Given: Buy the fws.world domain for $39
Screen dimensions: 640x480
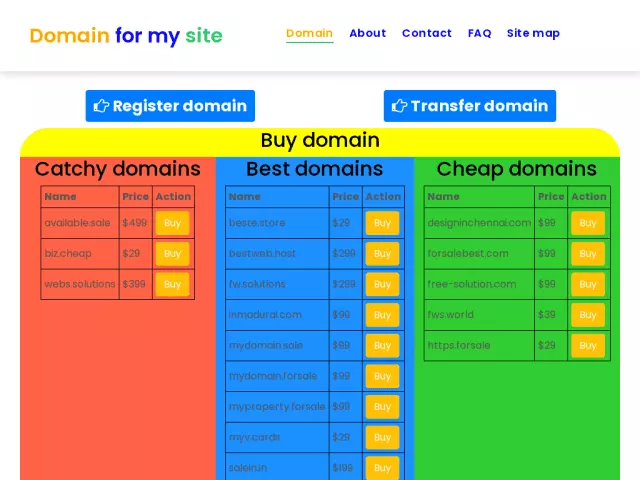Looking at the screenshot, I should pos(588,315).
